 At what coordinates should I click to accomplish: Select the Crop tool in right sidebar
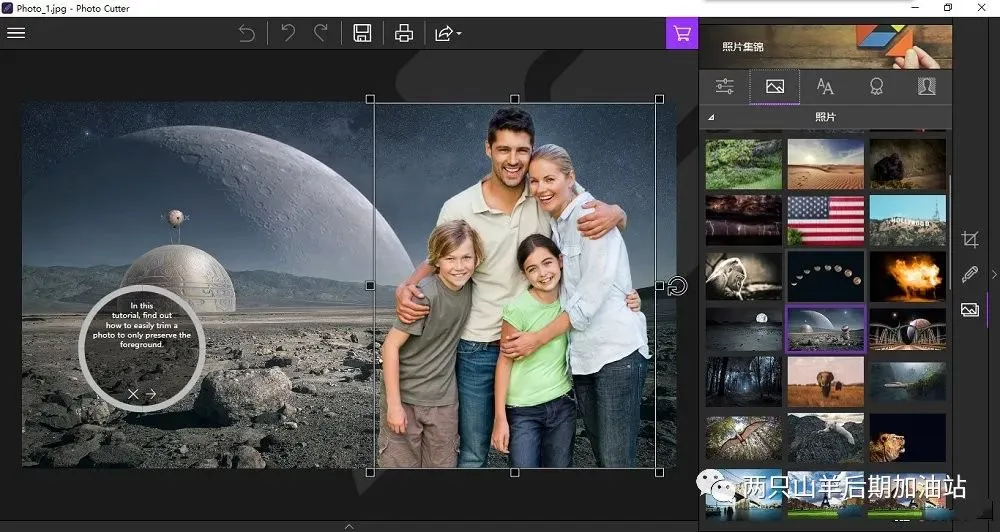[969, 239]
